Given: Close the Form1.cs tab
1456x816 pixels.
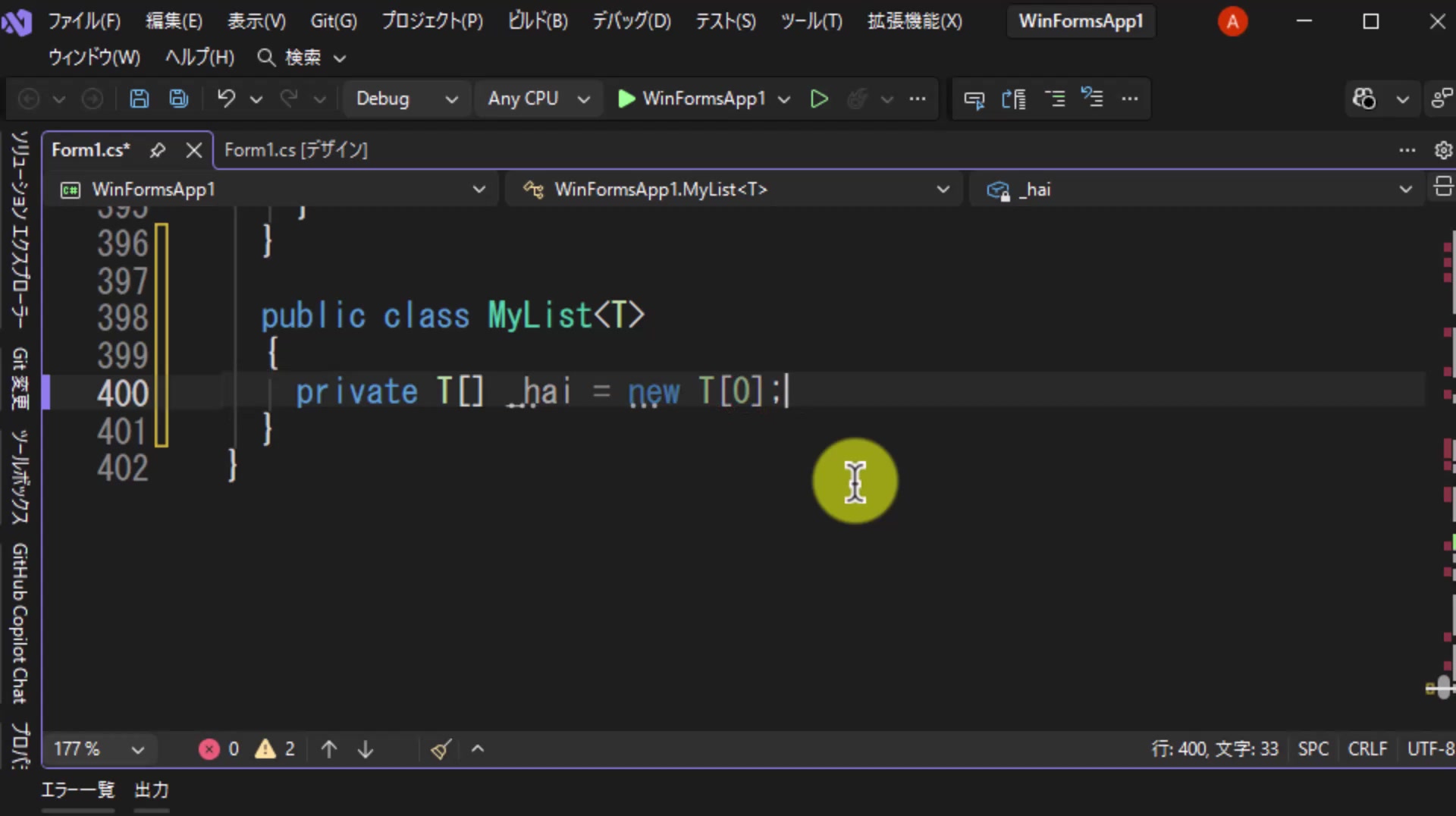Looking at the screenshot, I should coord(194,150).
